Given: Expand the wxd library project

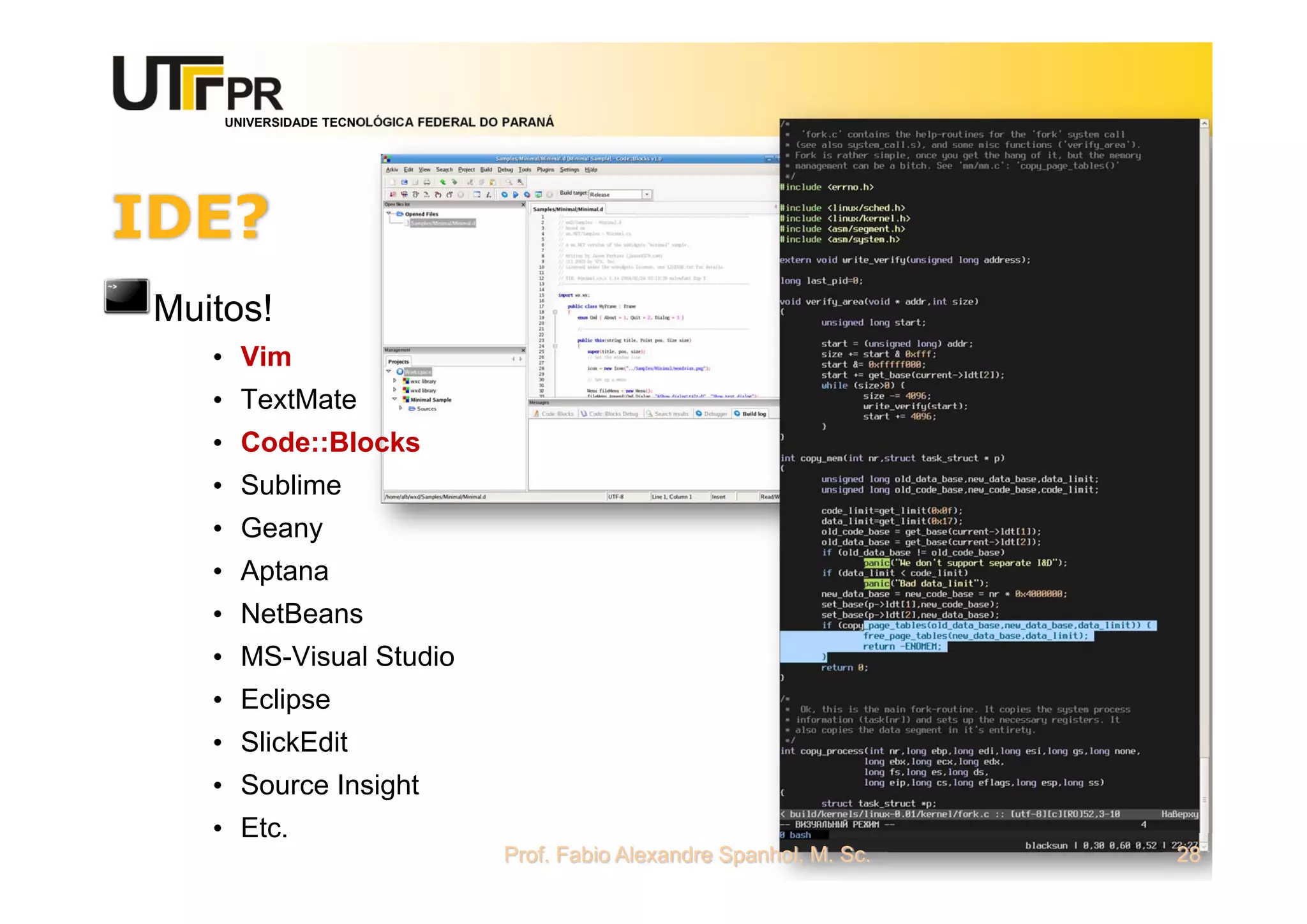Looking at the screenshot, I should (x=394, y=390).
